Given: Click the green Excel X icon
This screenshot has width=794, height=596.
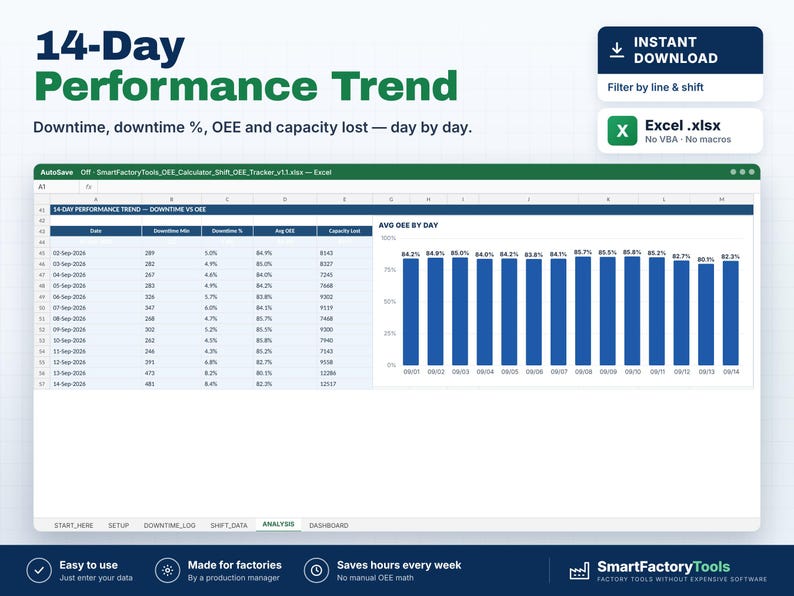Looking at the screenshot, I should pos(622,131).
